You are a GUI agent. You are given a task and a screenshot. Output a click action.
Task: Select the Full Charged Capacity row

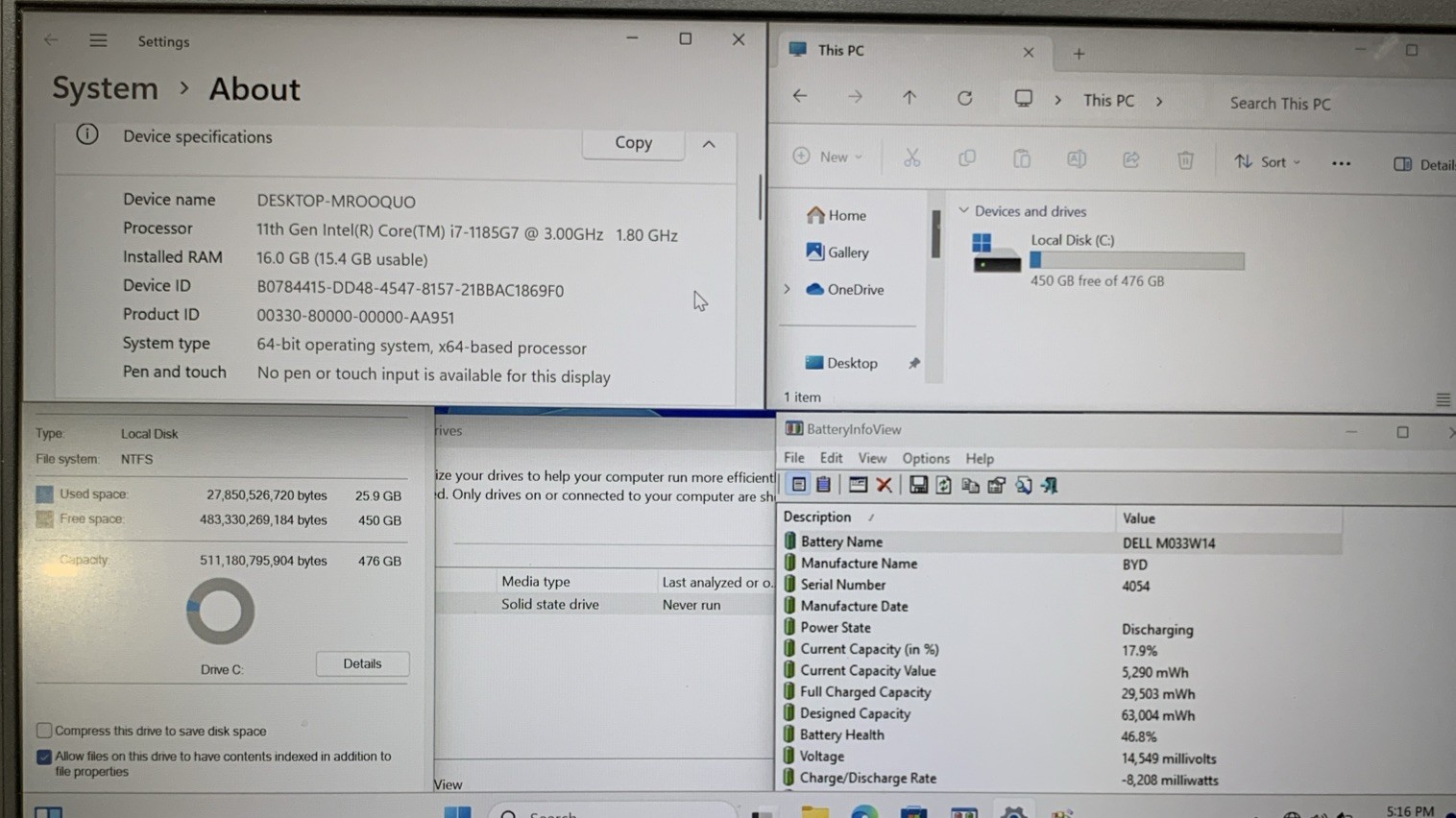(x=1061, y=692)
